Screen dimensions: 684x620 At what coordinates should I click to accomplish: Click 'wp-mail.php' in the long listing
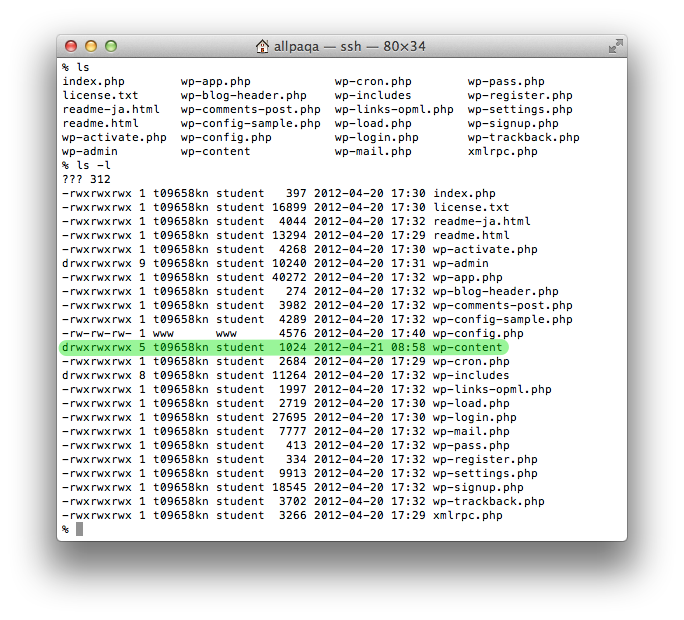pos(471,431)
